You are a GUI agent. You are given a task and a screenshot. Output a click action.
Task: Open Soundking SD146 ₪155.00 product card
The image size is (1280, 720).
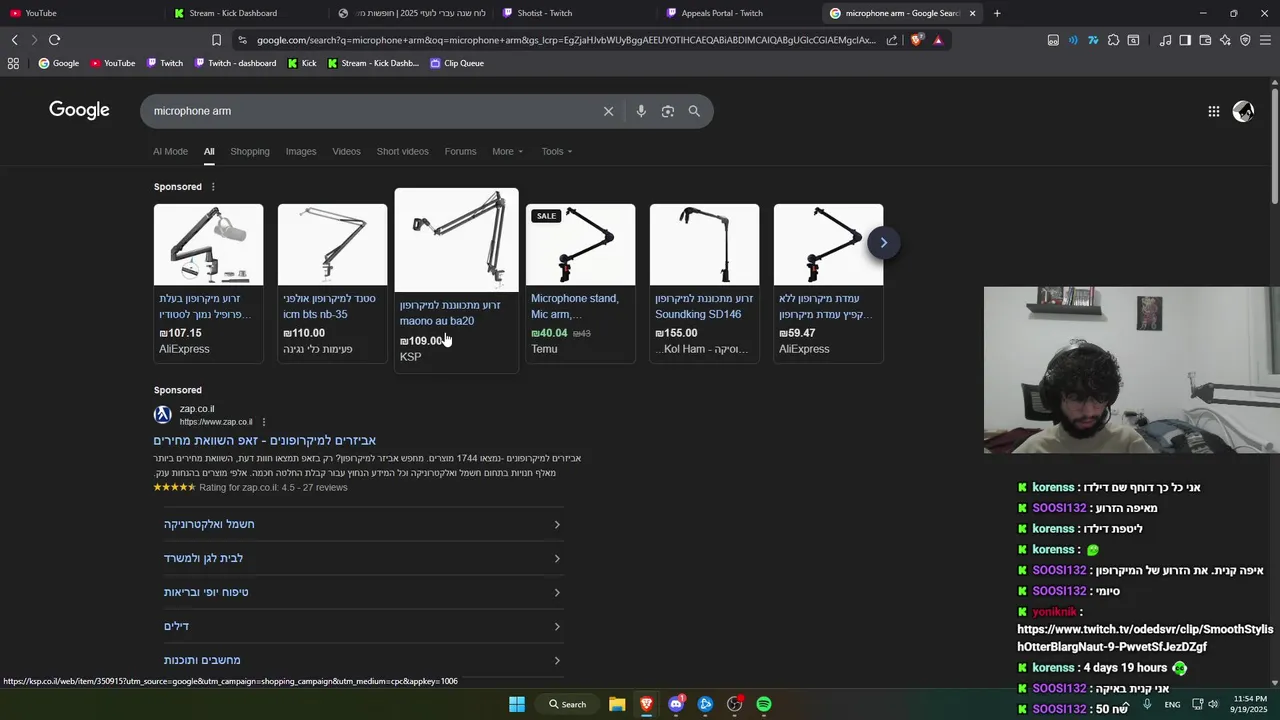click(704, 282)
